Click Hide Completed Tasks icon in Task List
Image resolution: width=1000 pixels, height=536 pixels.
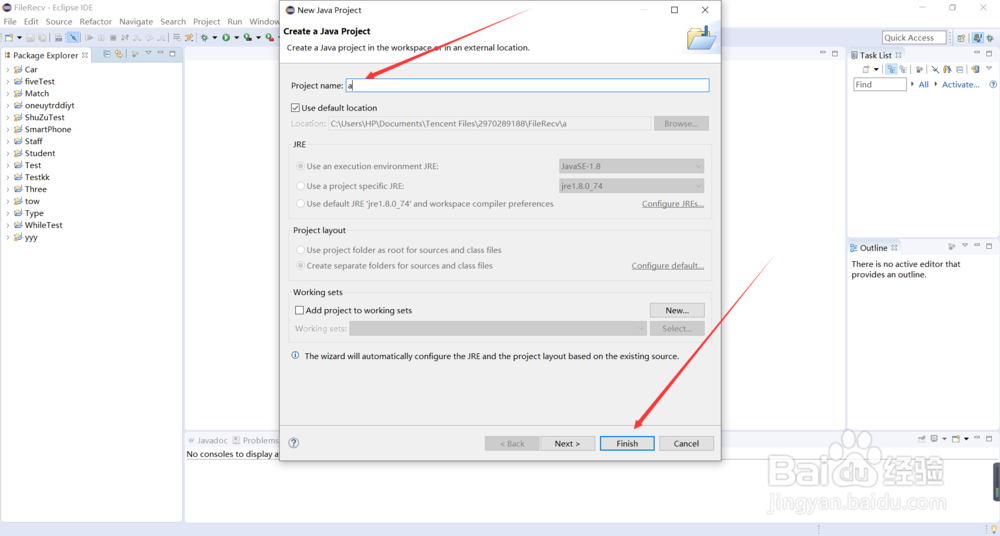click(x=935, y=69)
